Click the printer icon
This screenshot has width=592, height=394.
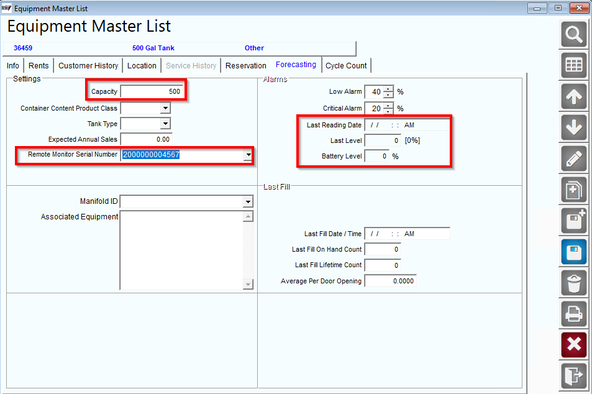(x=574, y=314)
